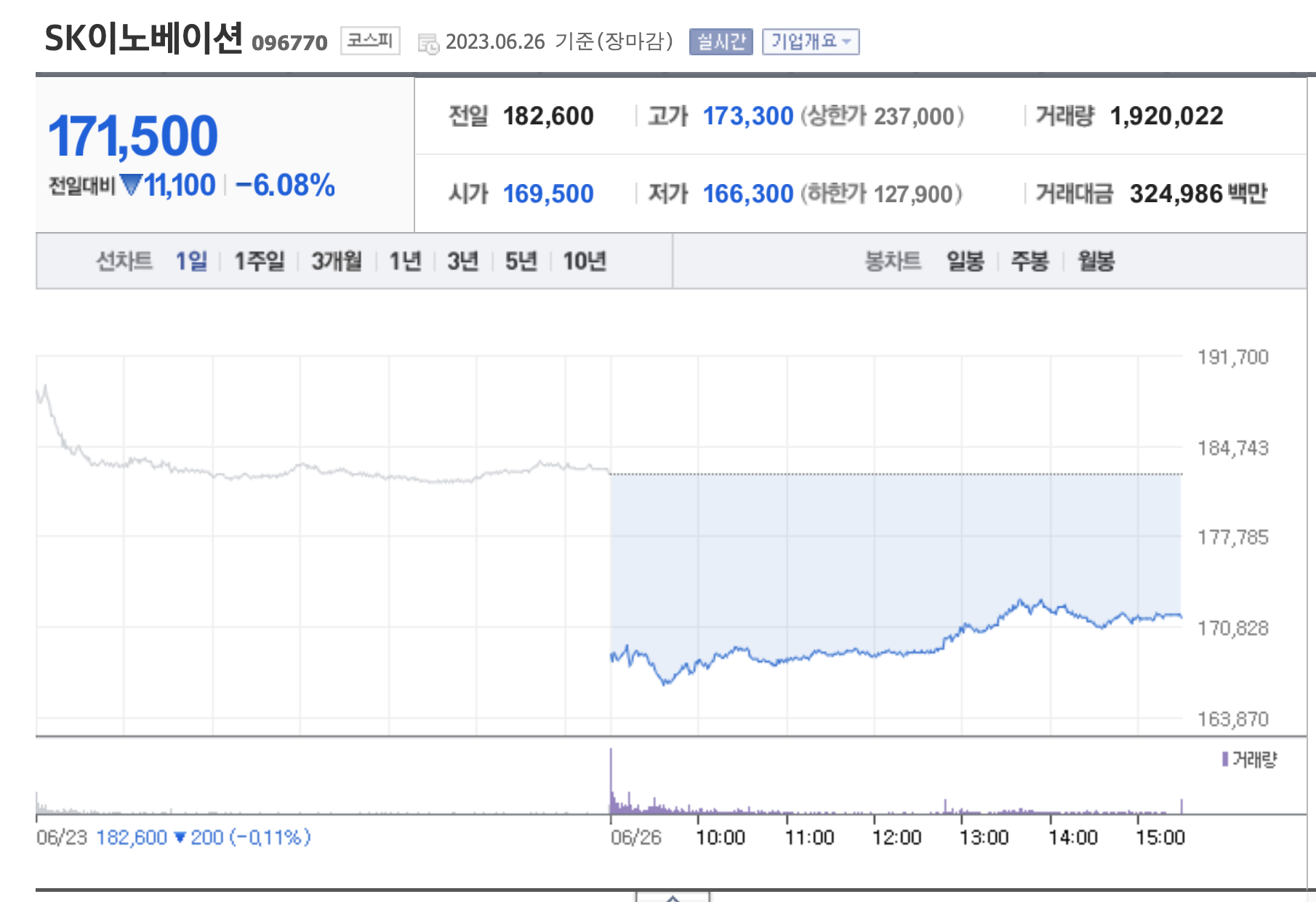Open the 기업개요 dropdown
The height and width of the screenshot is (902, 1316).
[x=811, y=41]
